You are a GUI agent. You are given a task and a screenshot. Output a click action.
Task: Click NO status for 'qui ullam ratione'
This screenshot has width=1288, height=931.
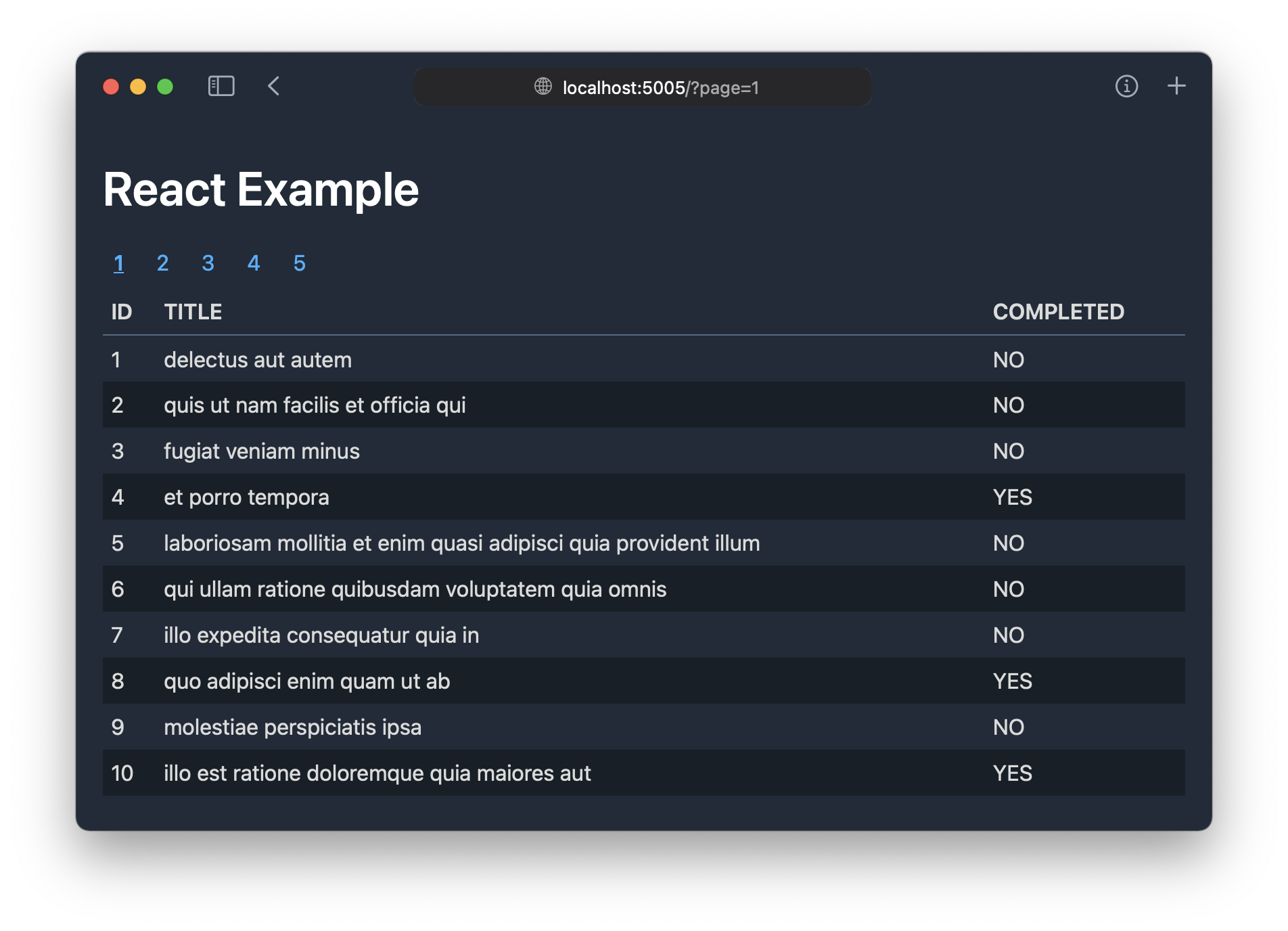click(x=1009, y=589)
